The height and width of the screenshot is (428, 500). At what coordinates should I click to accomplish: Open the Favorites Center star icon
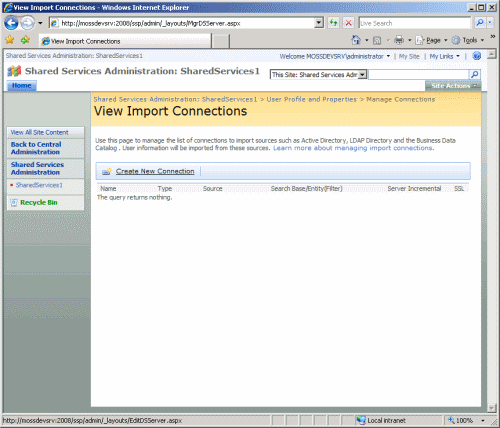(10, 40)
